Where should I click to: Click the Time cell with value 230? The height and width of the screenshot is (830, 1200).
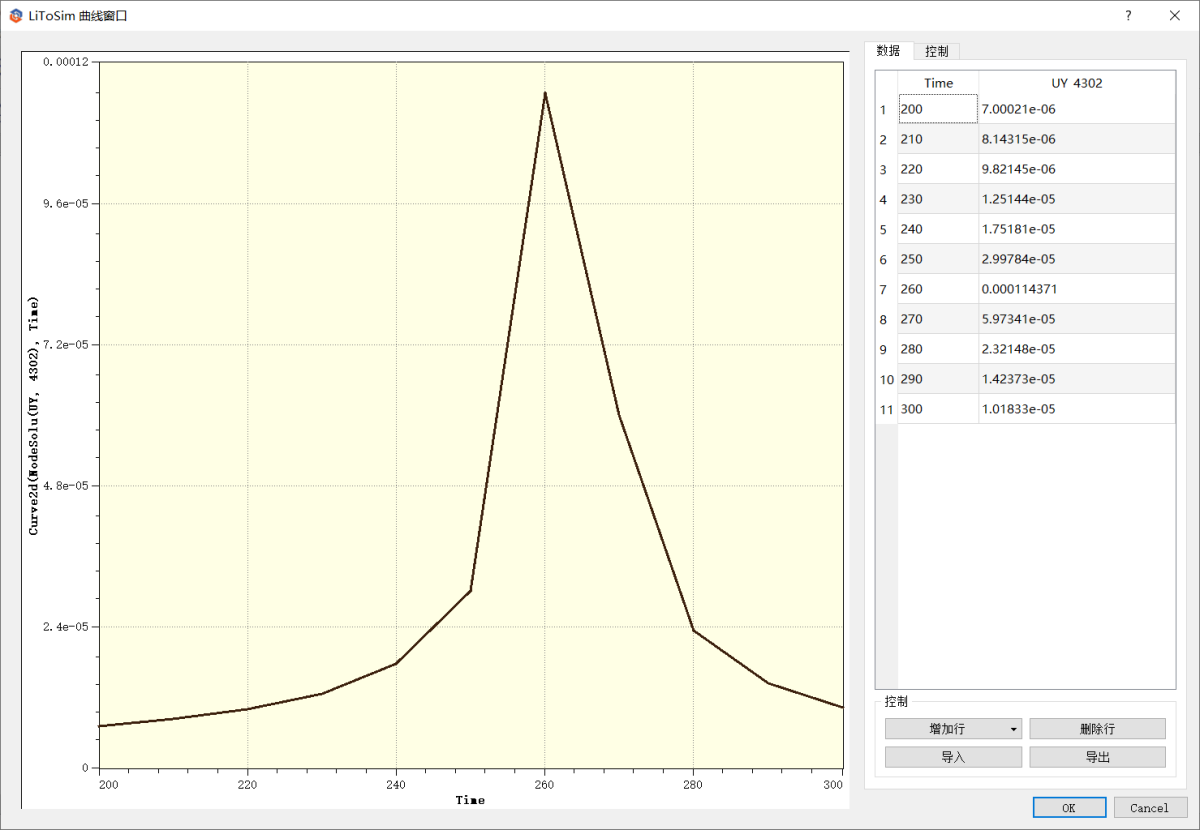pos(938,199)
